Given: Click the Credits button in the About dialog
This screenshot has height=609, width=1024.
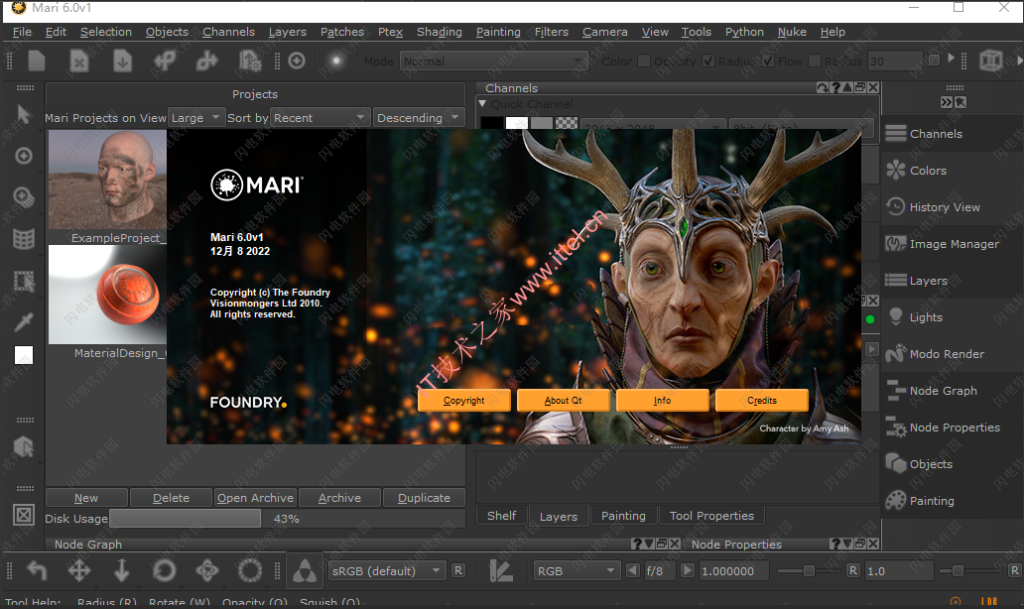Looking at the screenshot, I should (761, 399).
